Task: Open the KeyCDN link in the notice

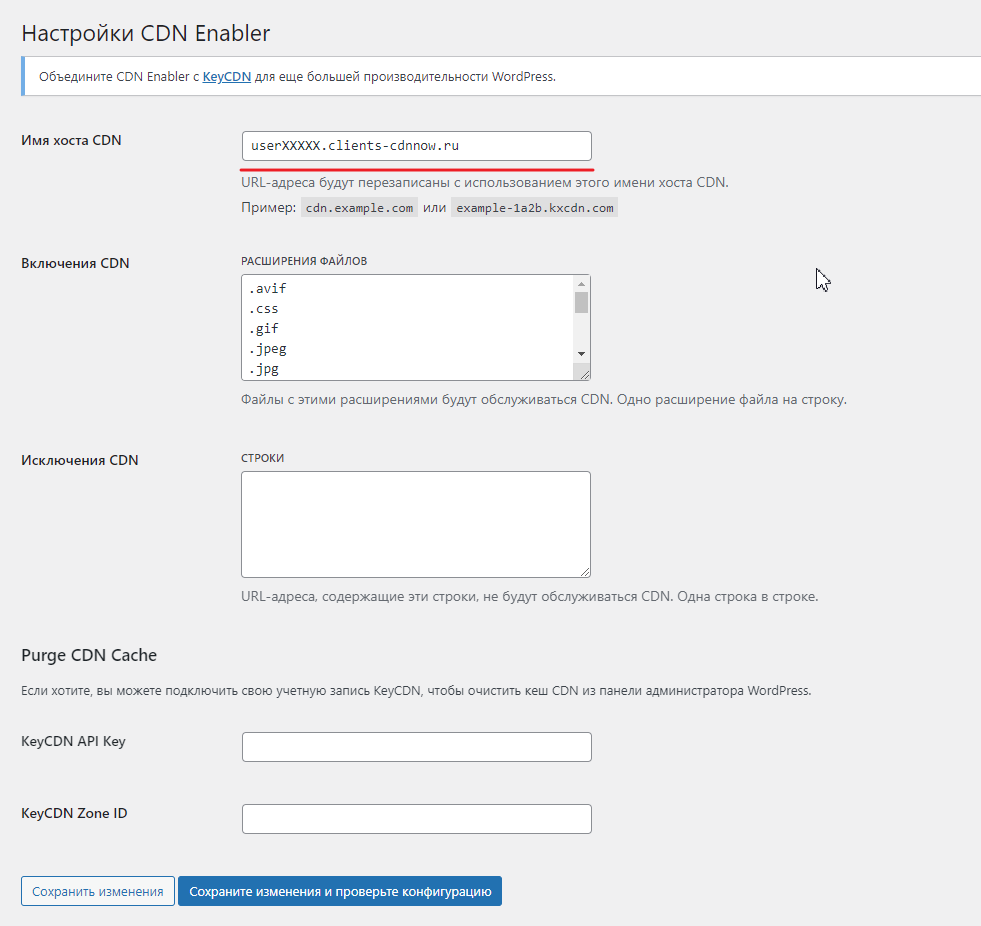Action: [x=227, y=76]
